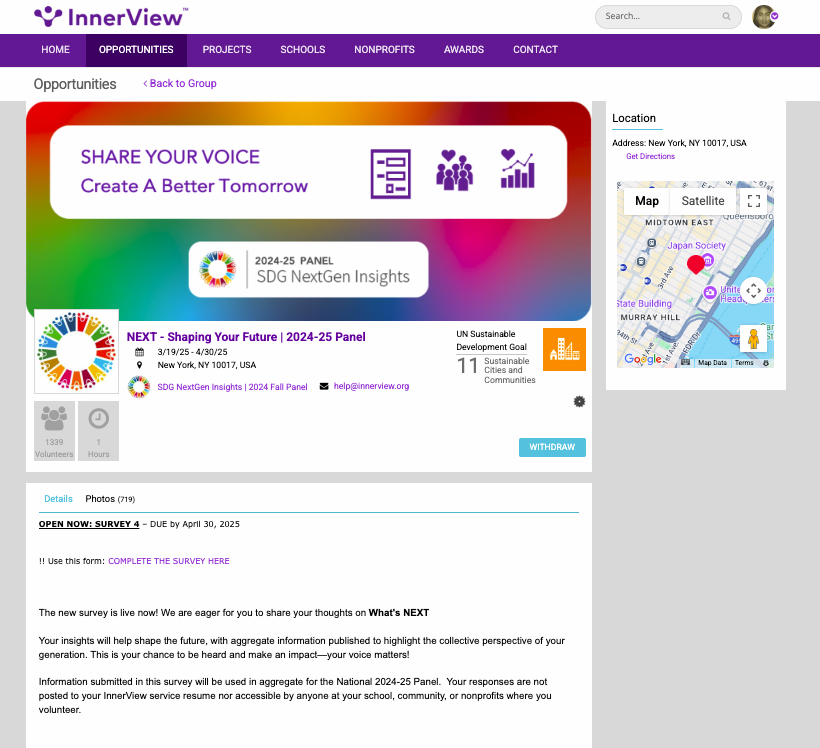
Task: Click the SDG NextGen Insights panel badge
Action: tap(309, 269)
